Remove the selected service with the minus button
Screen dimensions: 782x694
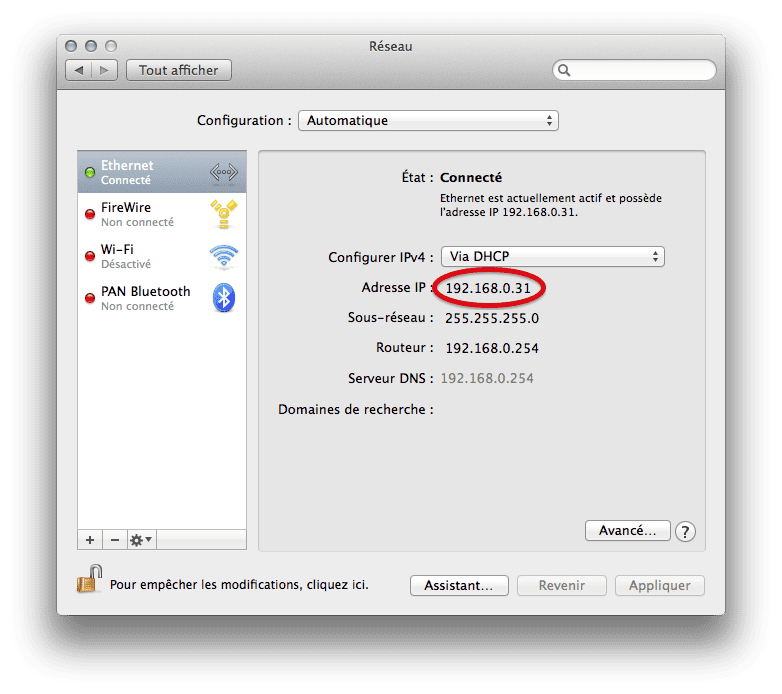(x=115, y=540)
